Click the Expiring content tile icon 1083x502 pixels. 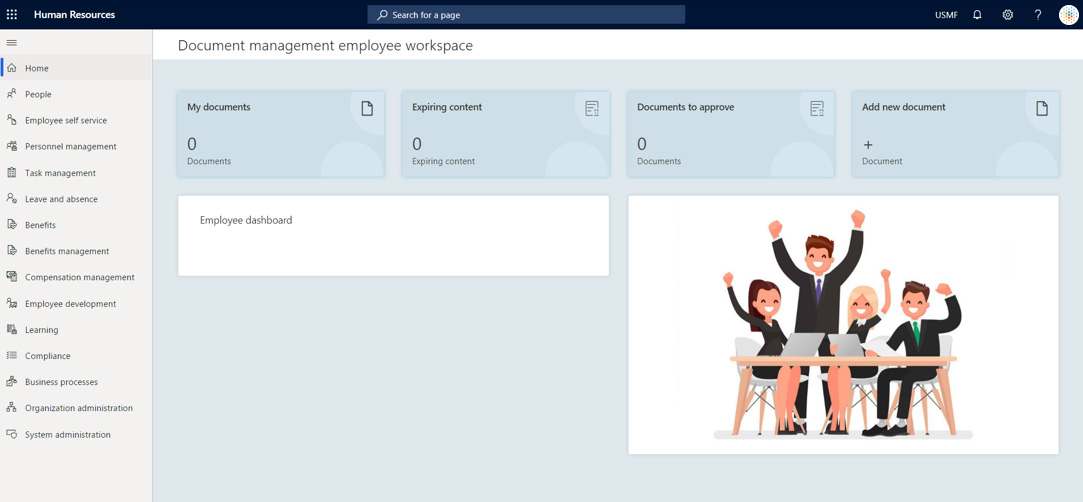pyautogui.click(x=592, y=108)
